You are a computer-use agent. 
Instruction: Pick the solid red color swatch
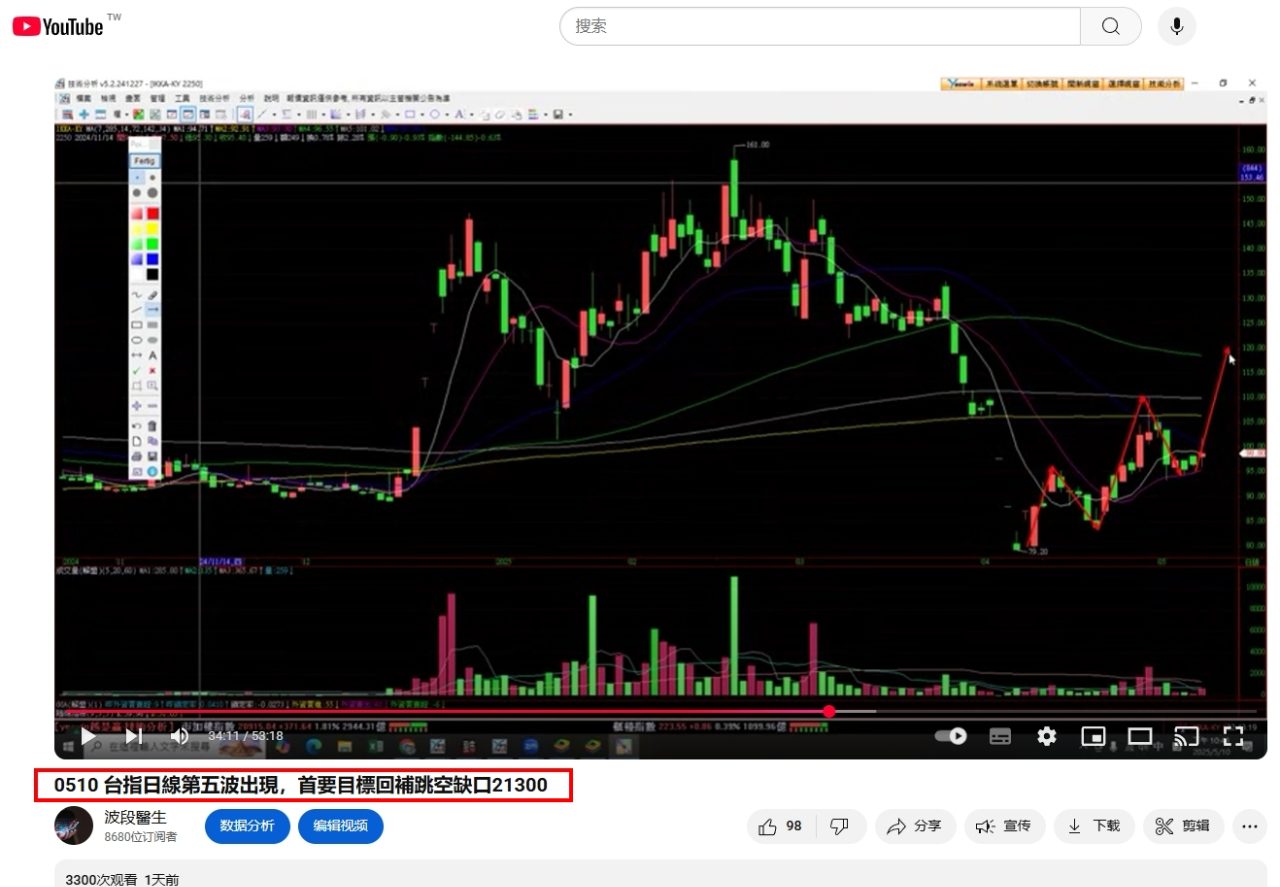pos(152,213)
